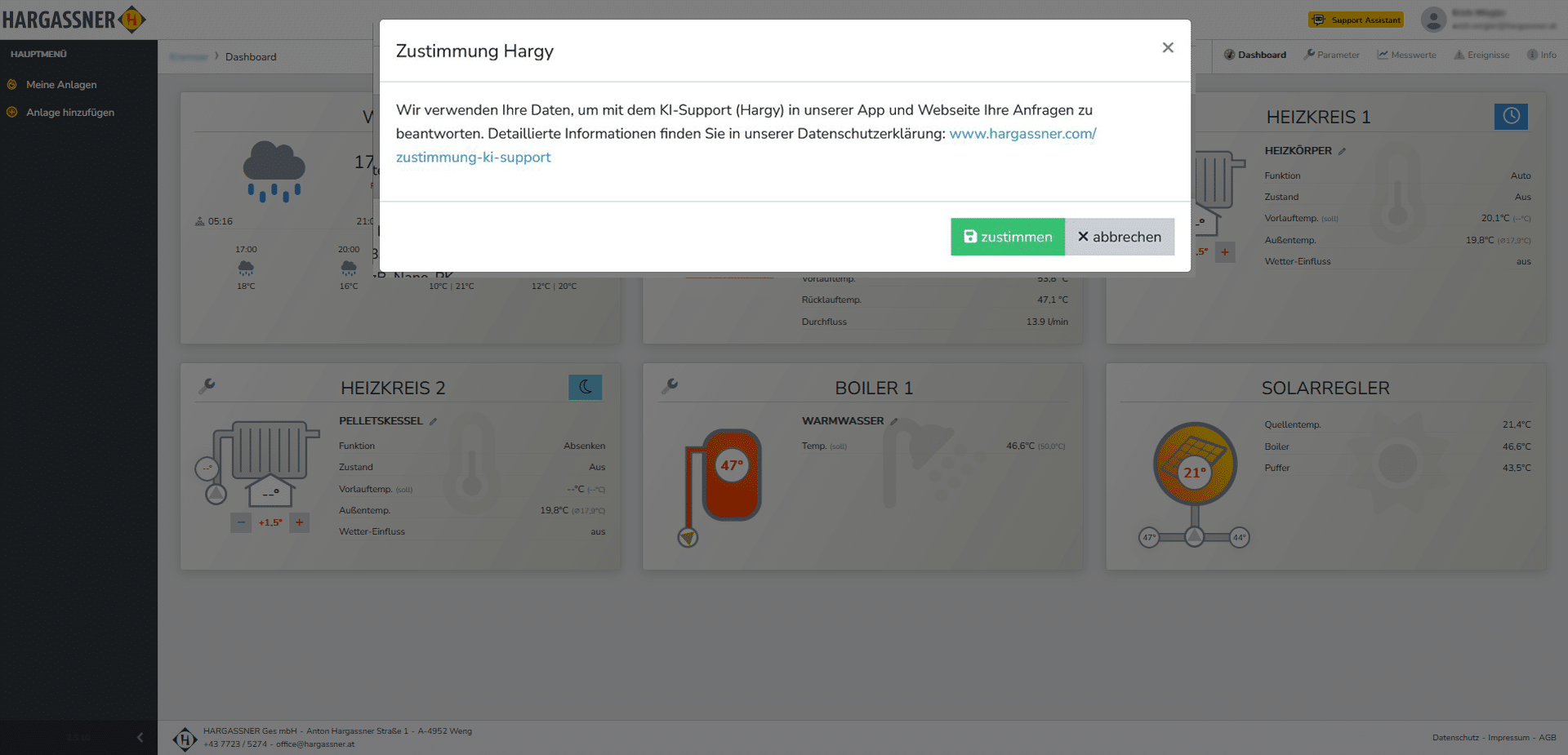Click the clock icon on Heizkreis 1
The height and width of the screenshot is (755, 1568).
click(x=1511, y=116)
